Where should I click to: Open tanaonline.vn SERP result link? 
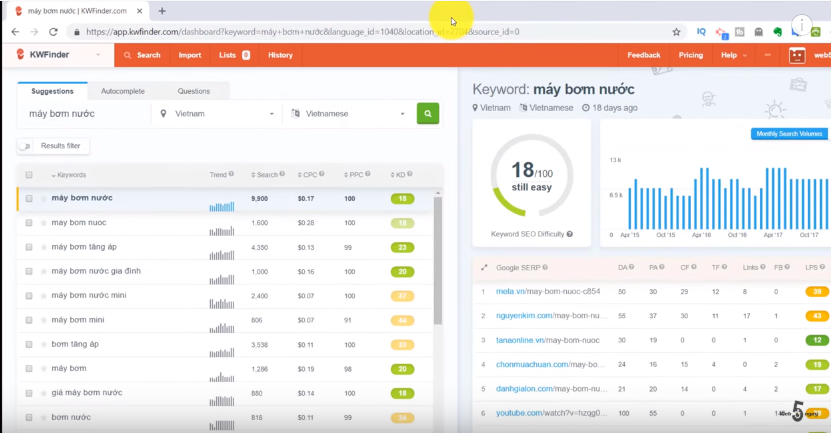click(x=548, y=340)
